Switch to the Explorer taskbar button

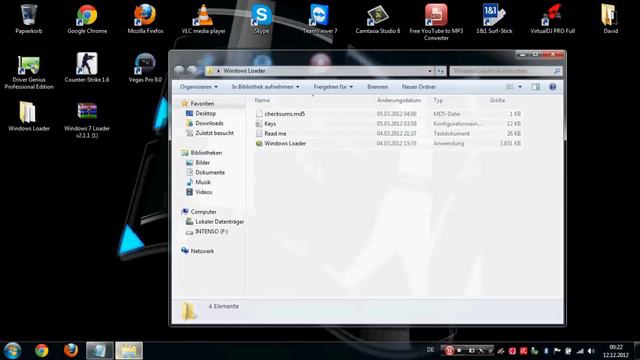pos(129,350)
